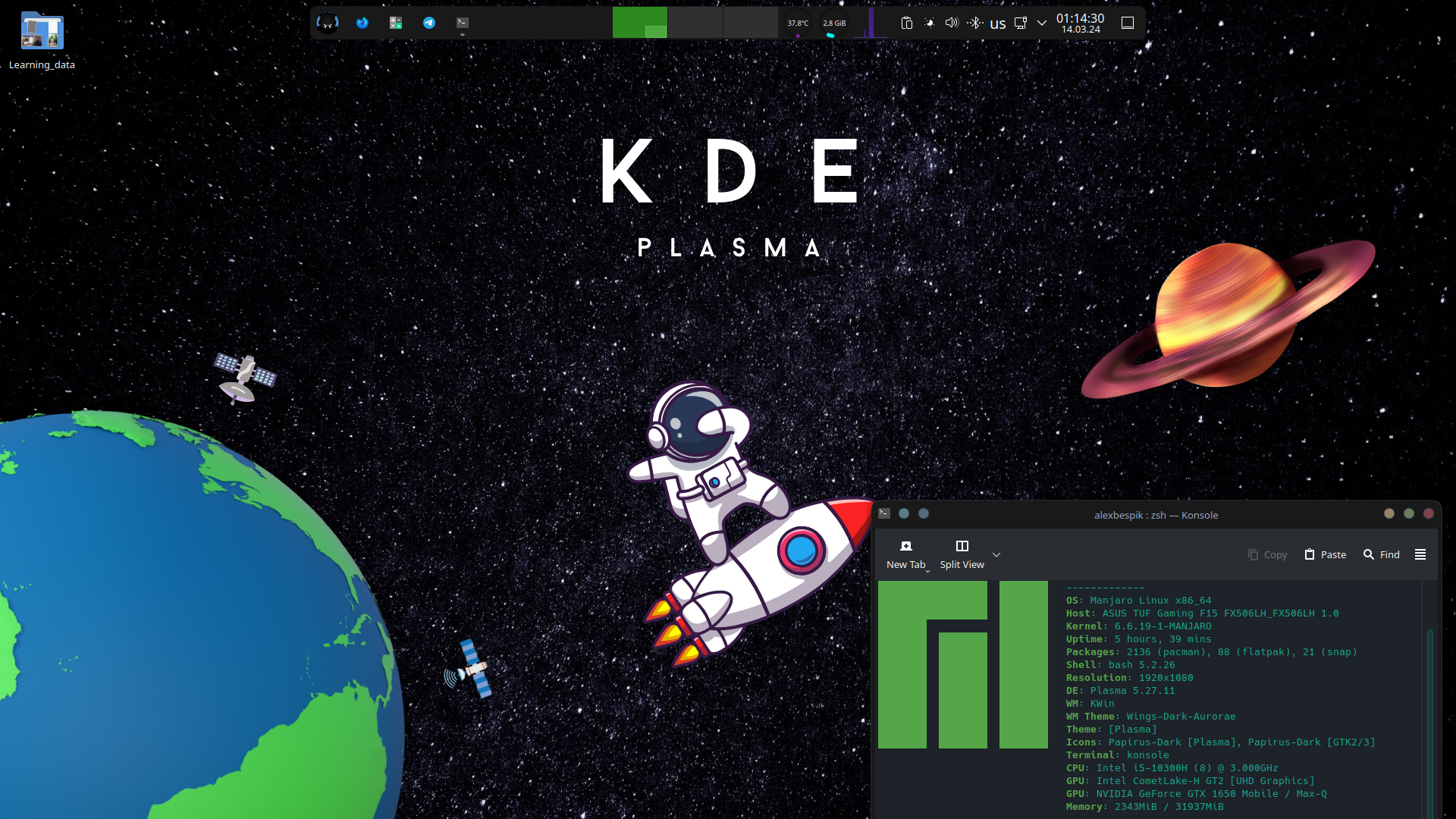The width and height of the screenshot is (1456, 819).
Task: Switch to the first green virtual desktop
Action: (x=640, y=23)
